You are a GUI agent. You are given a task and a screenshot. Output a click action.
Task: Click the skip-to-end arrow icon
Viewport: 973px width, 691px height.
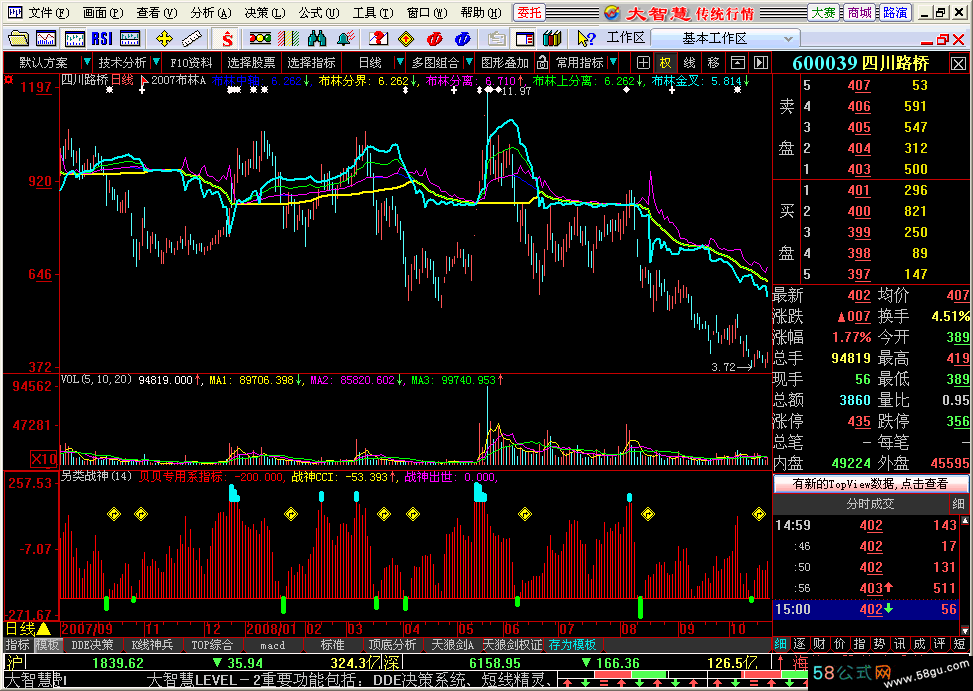761,63
